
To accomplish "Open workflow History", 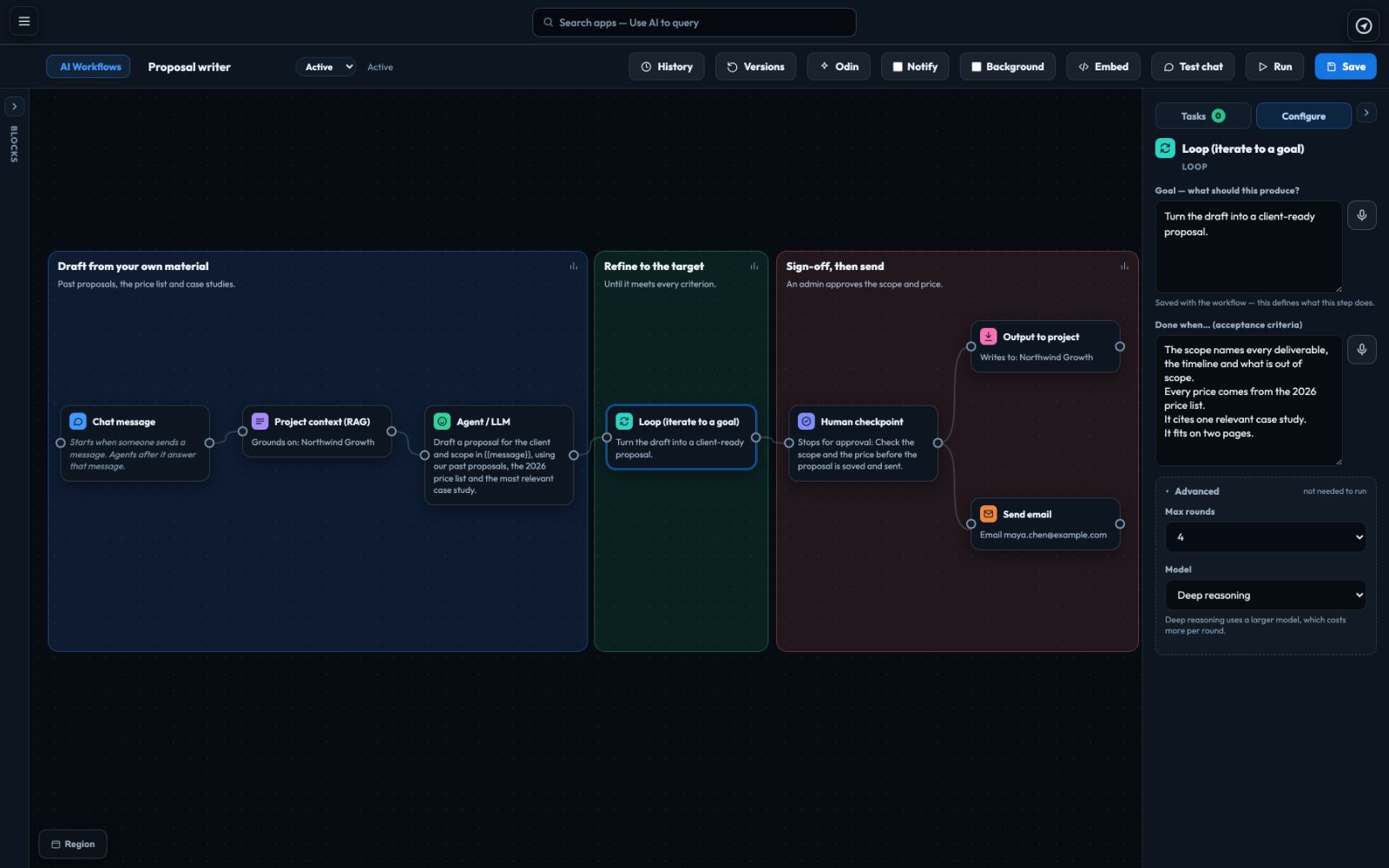I will (667, 67).
